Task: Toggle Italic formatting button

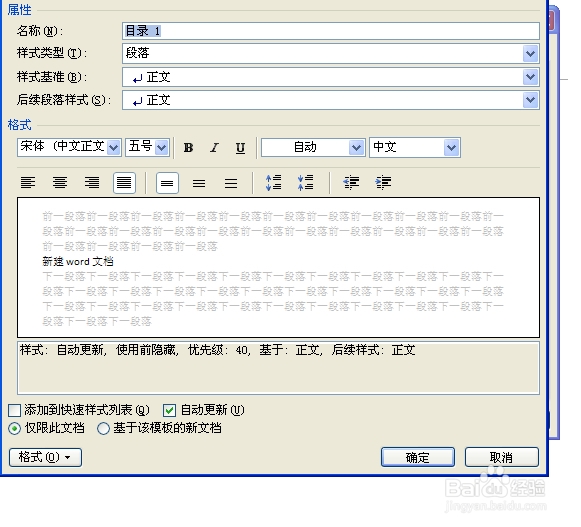Action: [214, 148]
